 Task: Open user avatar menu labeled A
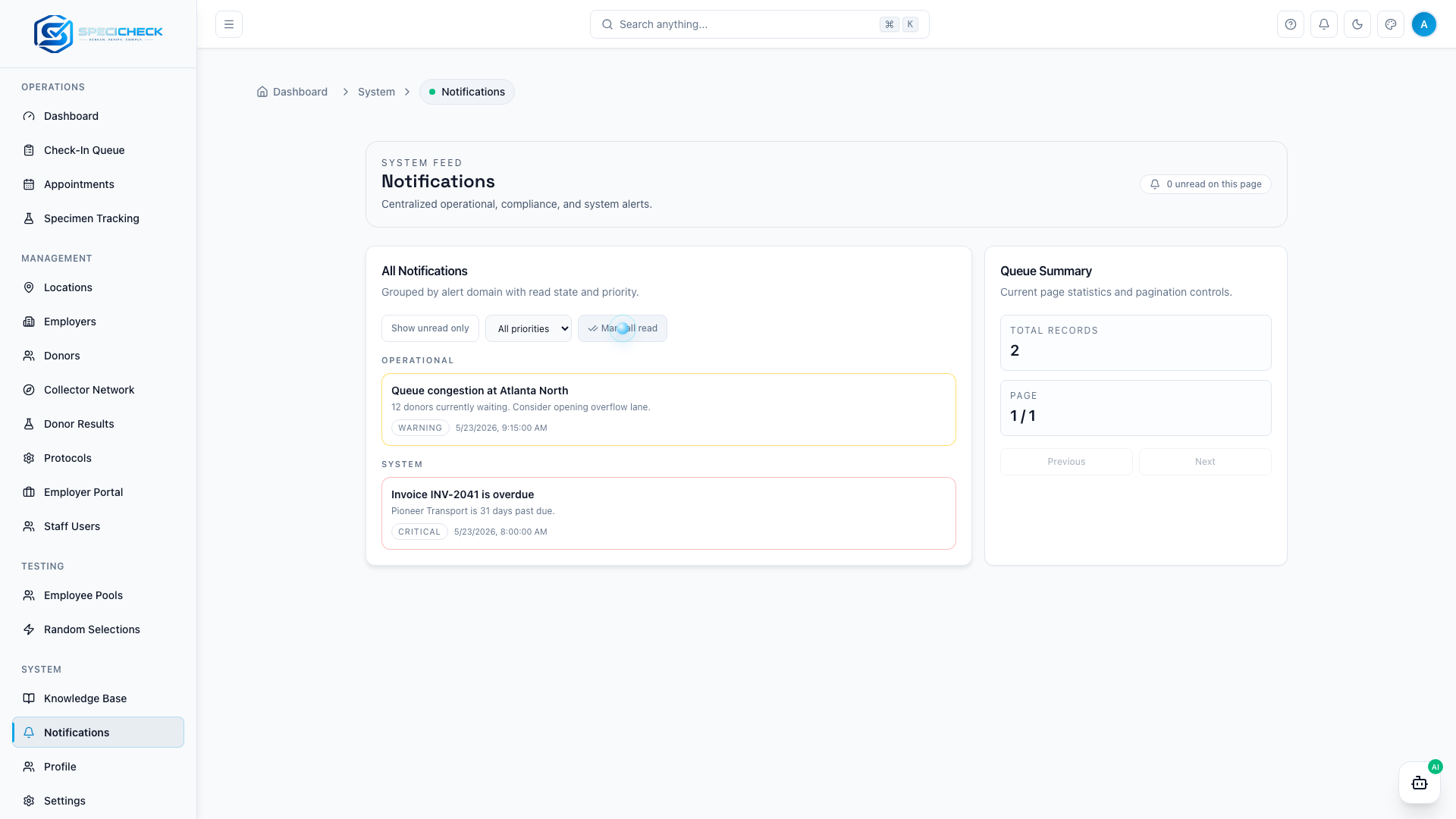pos(1424,24)
